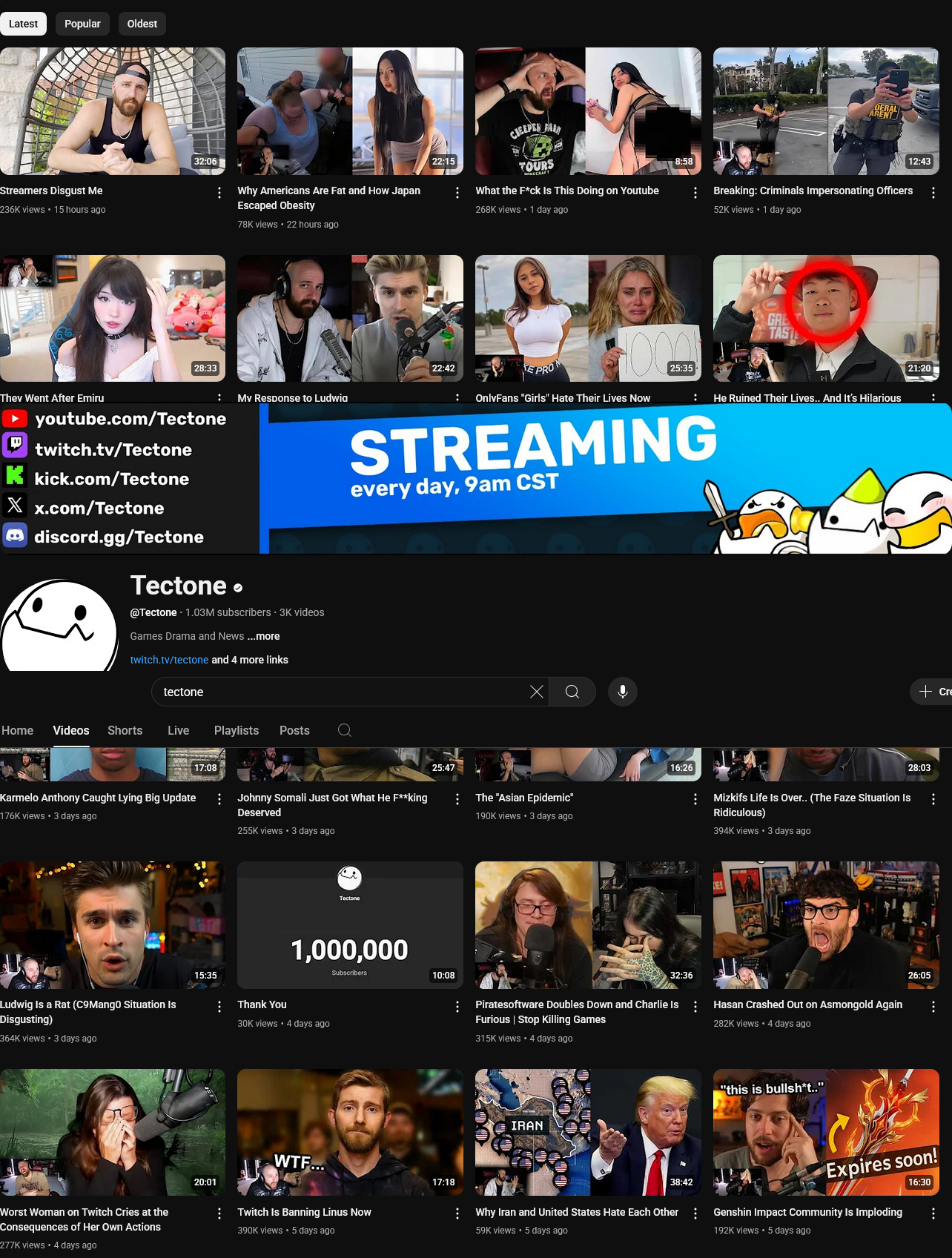Screen dimensions: 952x1258
Task: Open the Emiru video thumbnail
Action: coord(113,318)
